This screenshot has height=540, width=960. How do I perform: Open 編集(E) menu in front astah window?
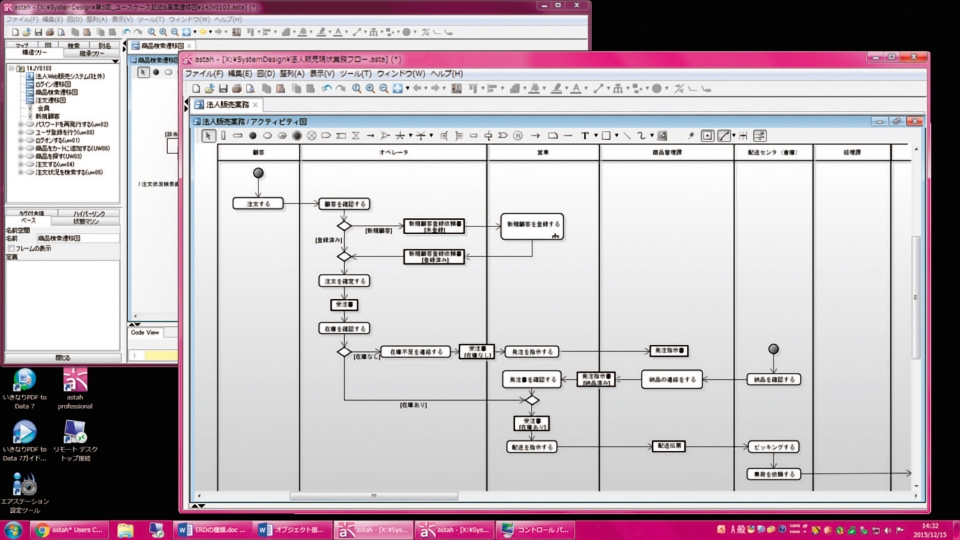tap(239, 73)
